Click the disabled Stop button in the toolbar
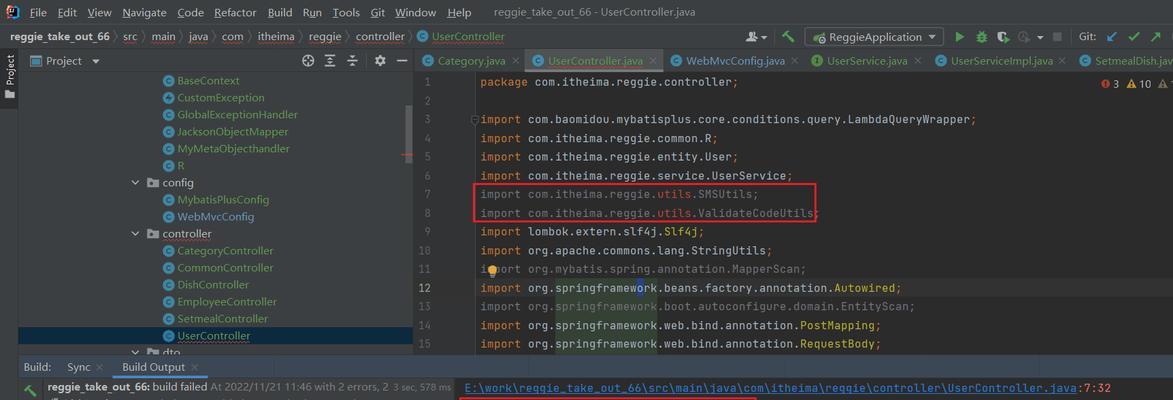Viewport: 1173px width, 400px height. [1057, 37]
